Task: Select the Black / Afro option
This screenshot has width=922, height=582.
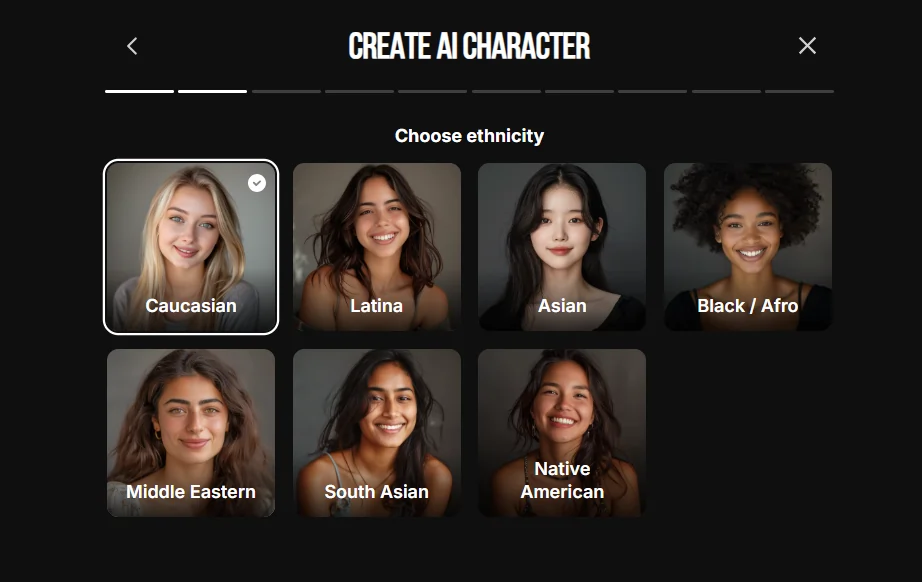Action: tap(748, 247)
